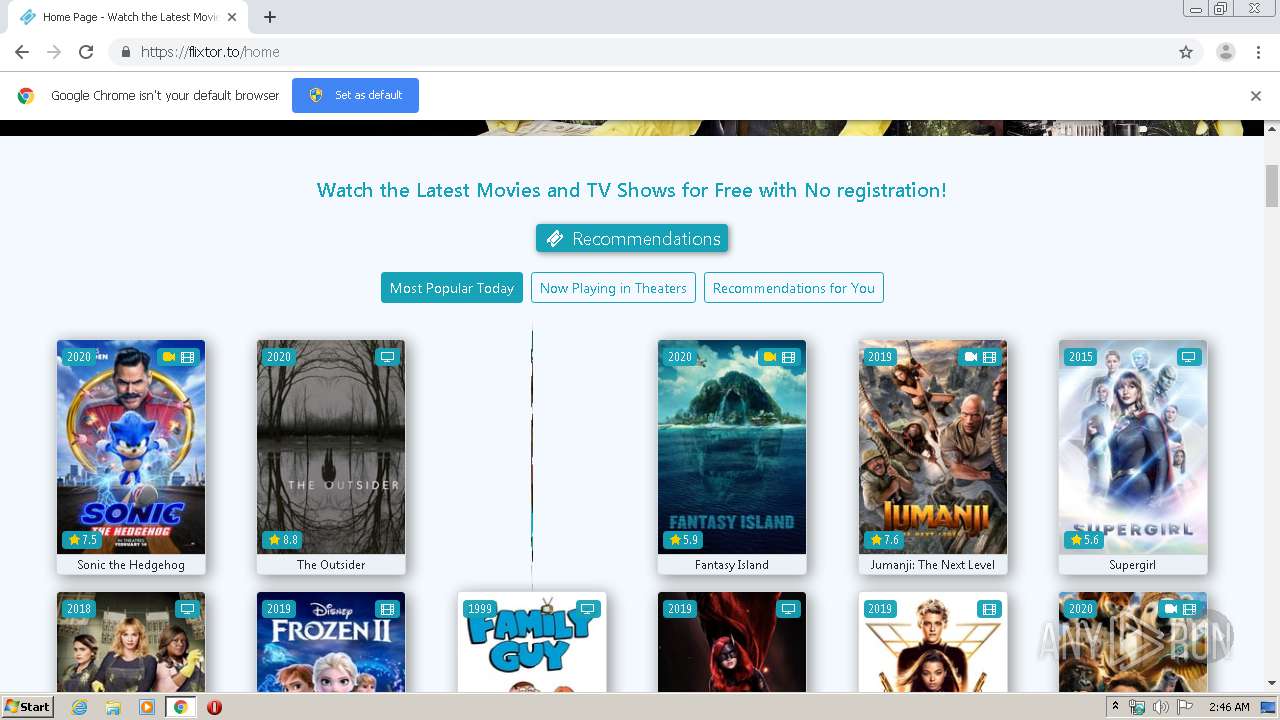This screenshot has width=1280, height=720.
Task: Dismiss the default browser notification bar
Action: tap(1256, 96)
